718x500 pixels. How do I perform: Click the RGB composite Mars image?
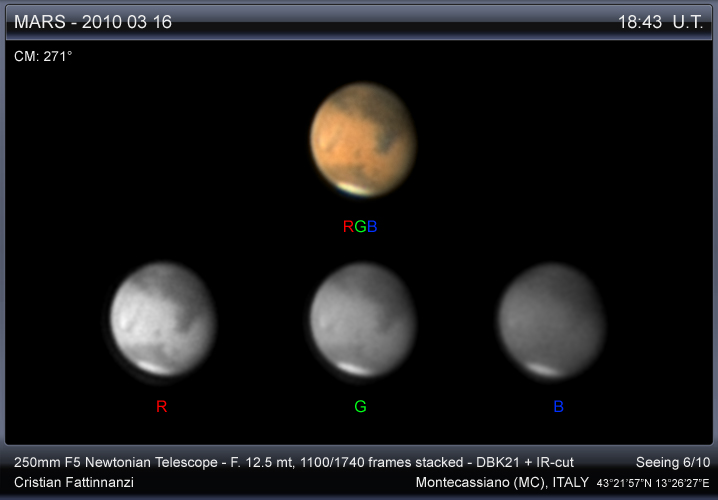(363, 140)
